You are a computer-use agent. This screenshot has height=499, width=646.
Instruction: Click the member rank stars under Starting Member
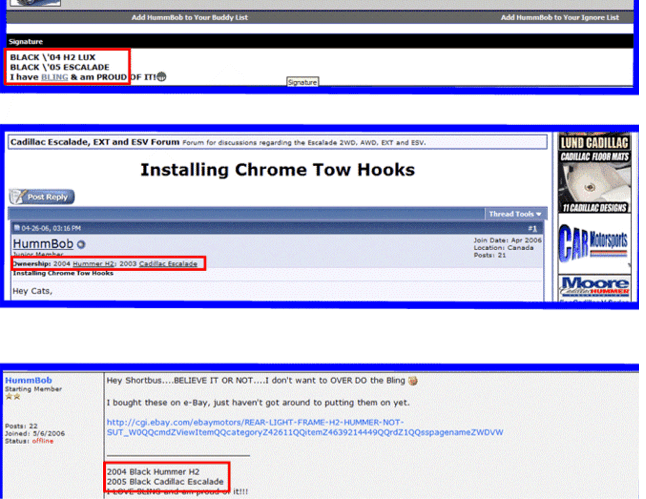coord(13,396)
